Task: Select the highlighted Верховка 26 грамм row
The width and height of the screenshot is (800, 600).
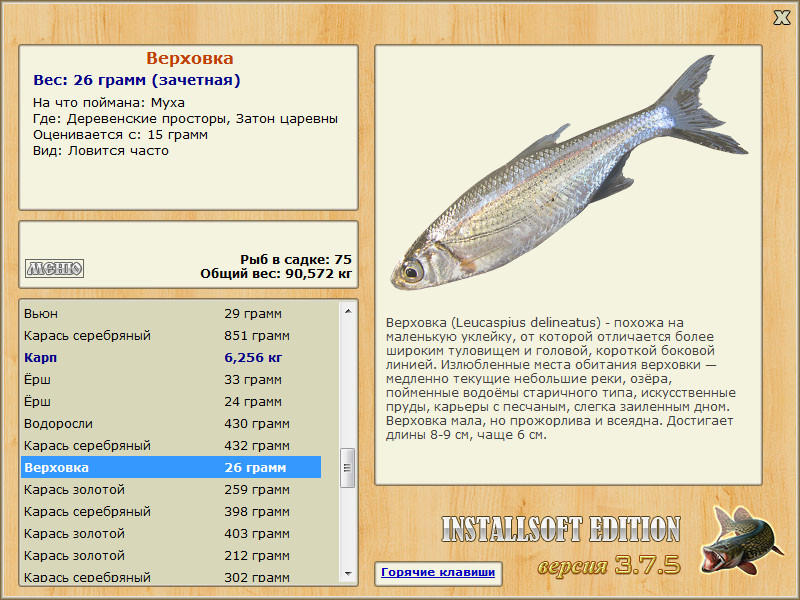Action: point(171,467)
